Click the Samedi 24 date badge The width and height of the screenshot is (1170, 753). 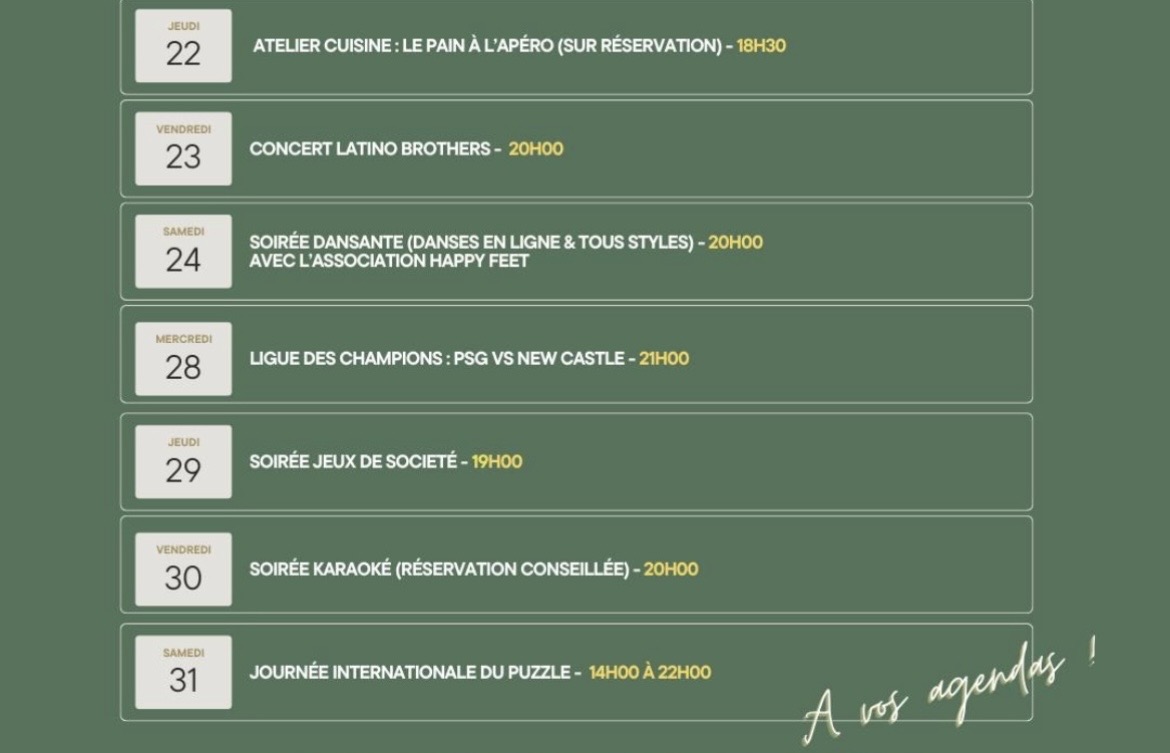point(183,252)
